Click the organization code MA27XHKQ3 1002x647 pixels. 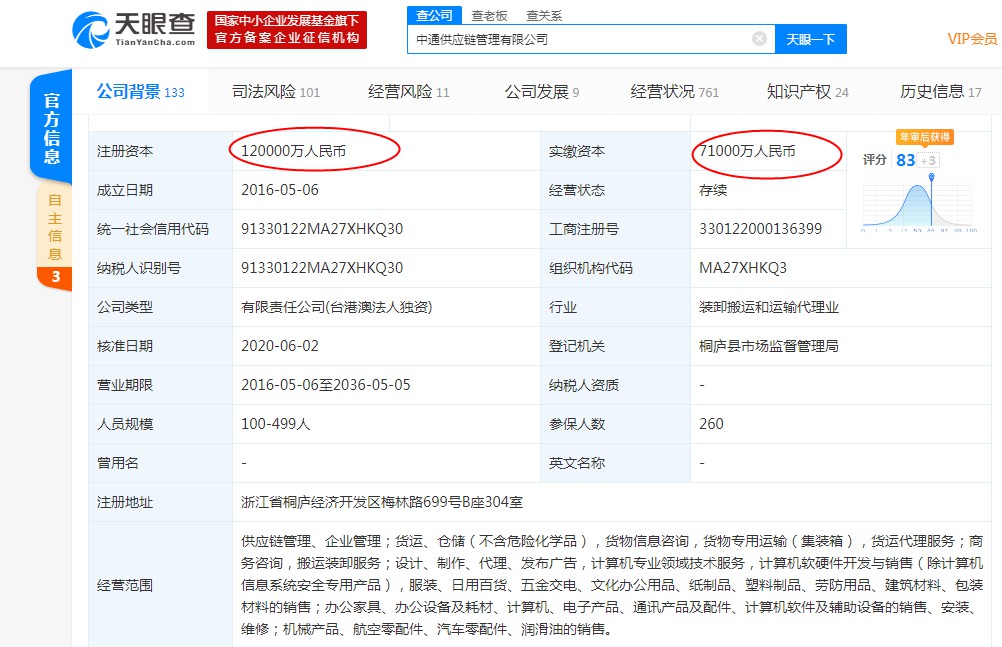click(743, 268)
